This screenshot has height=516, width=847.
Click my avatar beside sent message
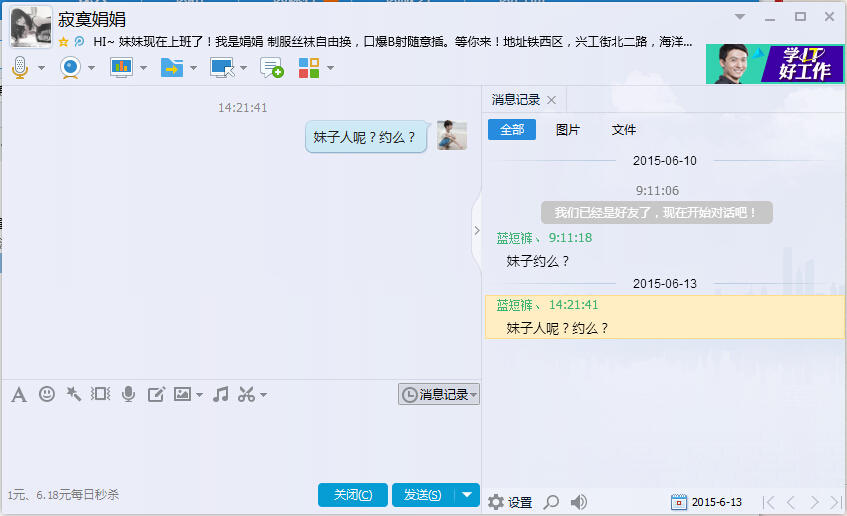452,135
